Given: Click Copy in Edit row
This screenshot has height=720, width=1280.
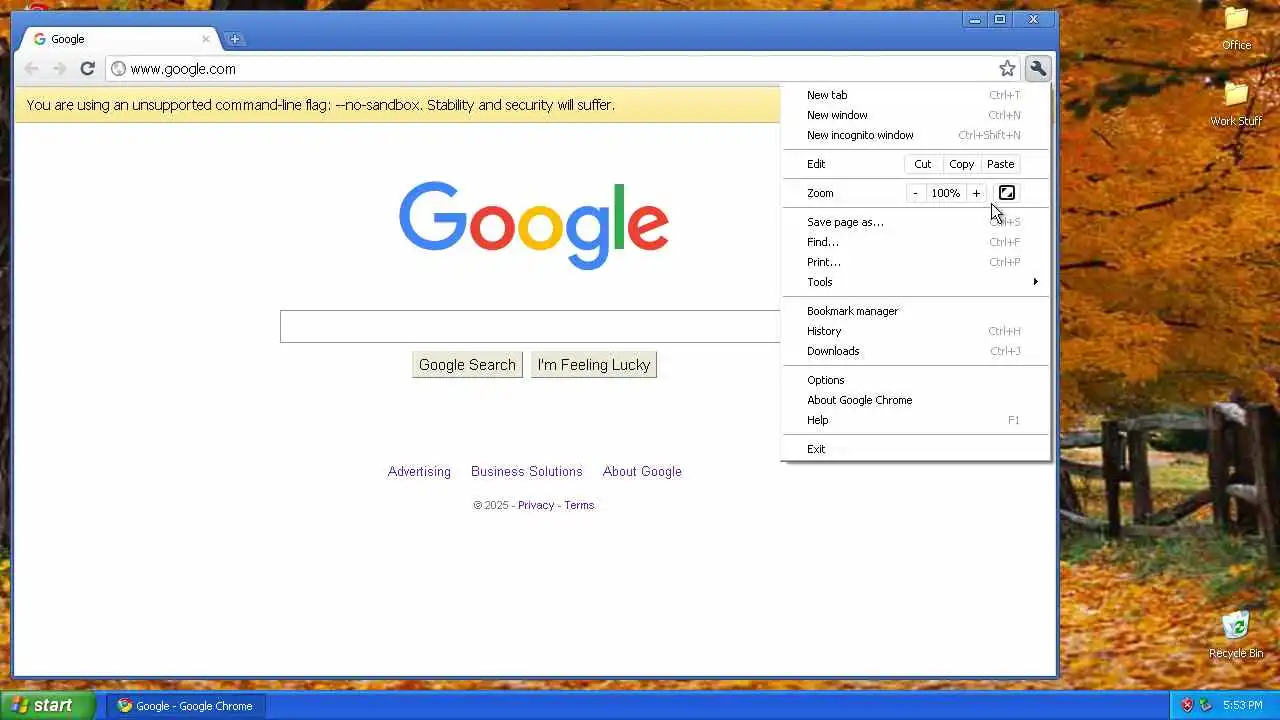Looking at the screenshot, I should (x=962, y=164).
